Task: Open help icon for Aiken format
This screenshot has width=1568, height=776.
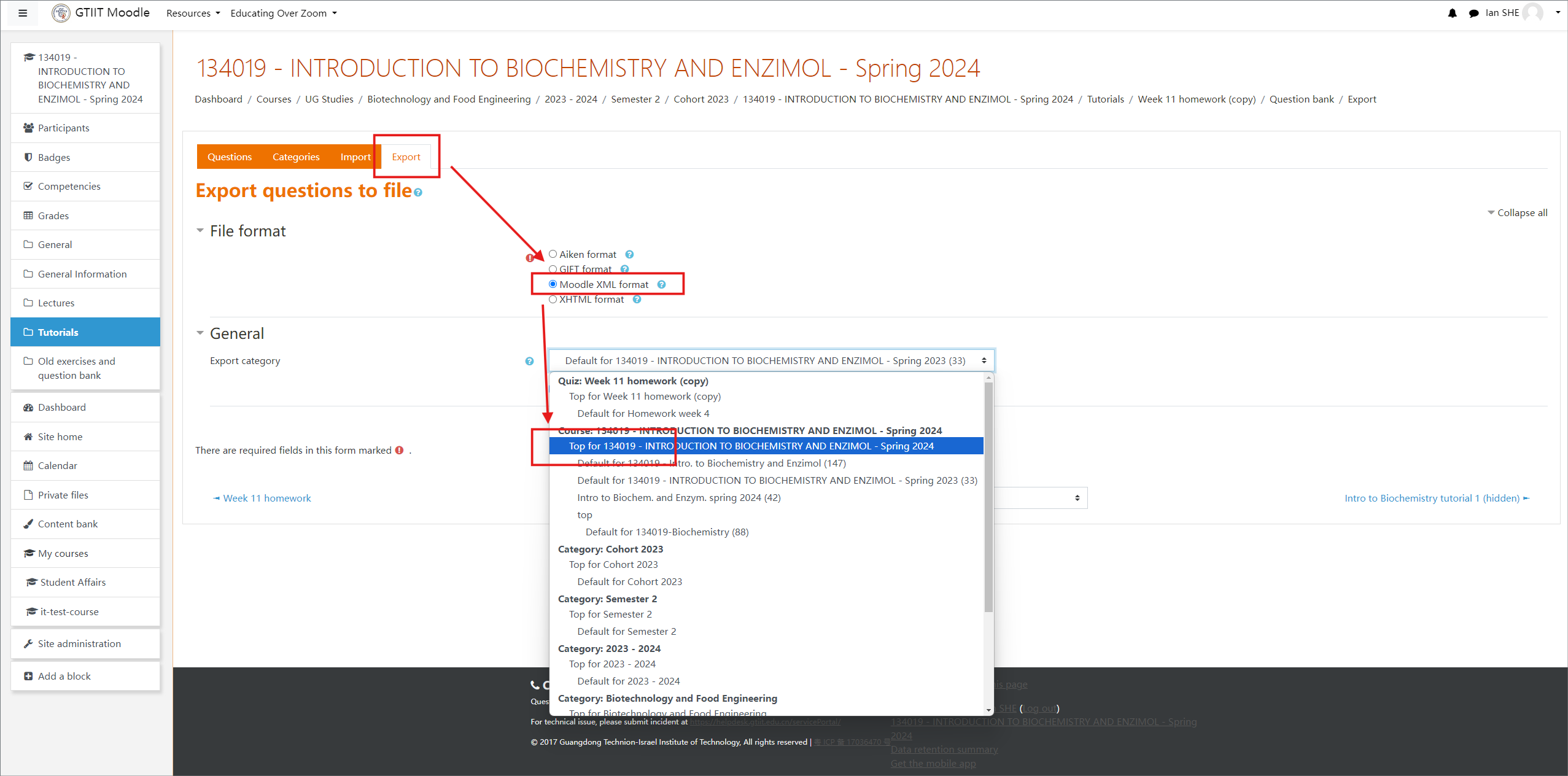Action: point(629,254)
